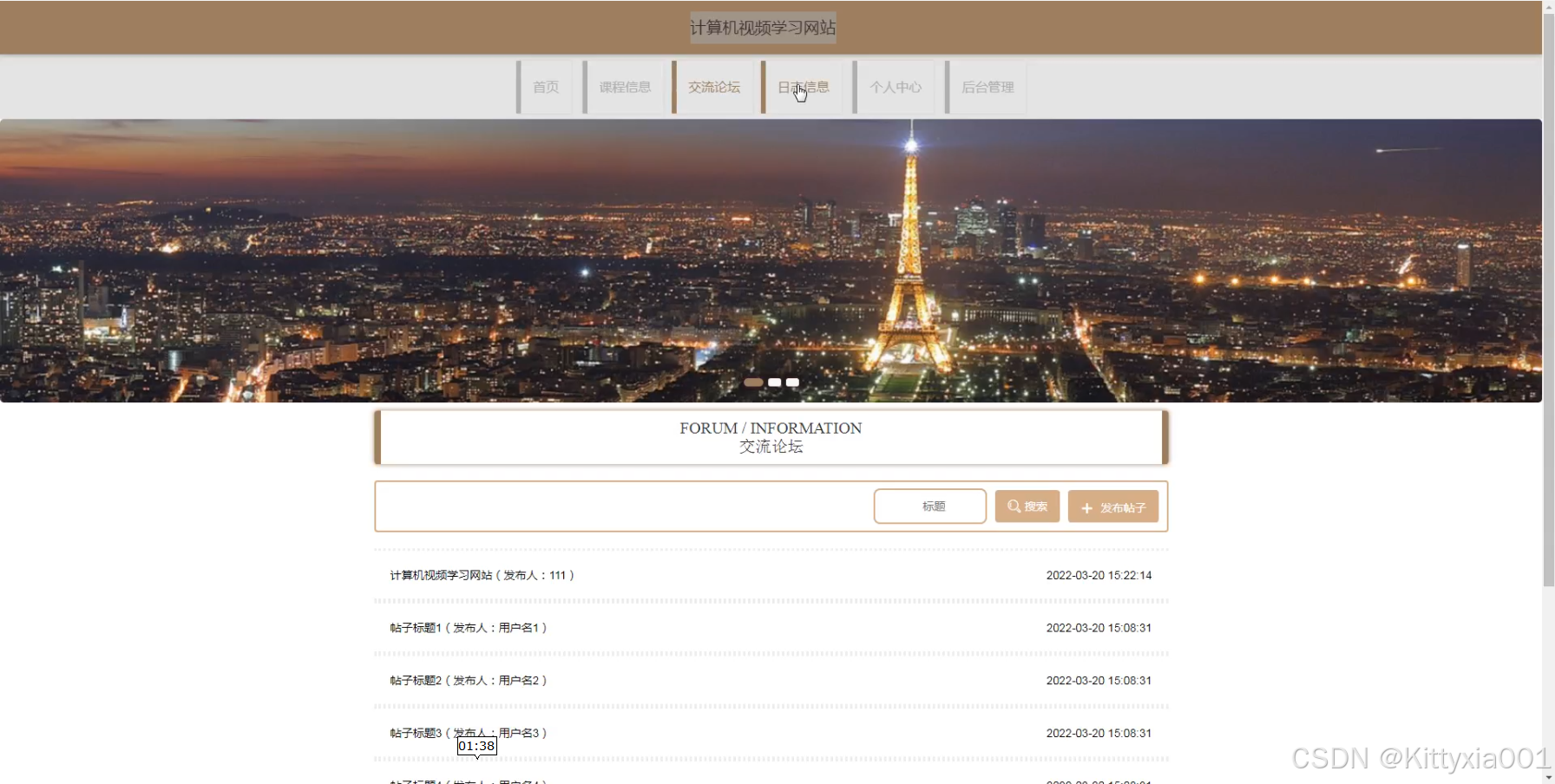Viewport: 1555px width, 784px height.
Task: Select the second carousel indicator dot
Action: pyautogui.click(x=774, y=382)
